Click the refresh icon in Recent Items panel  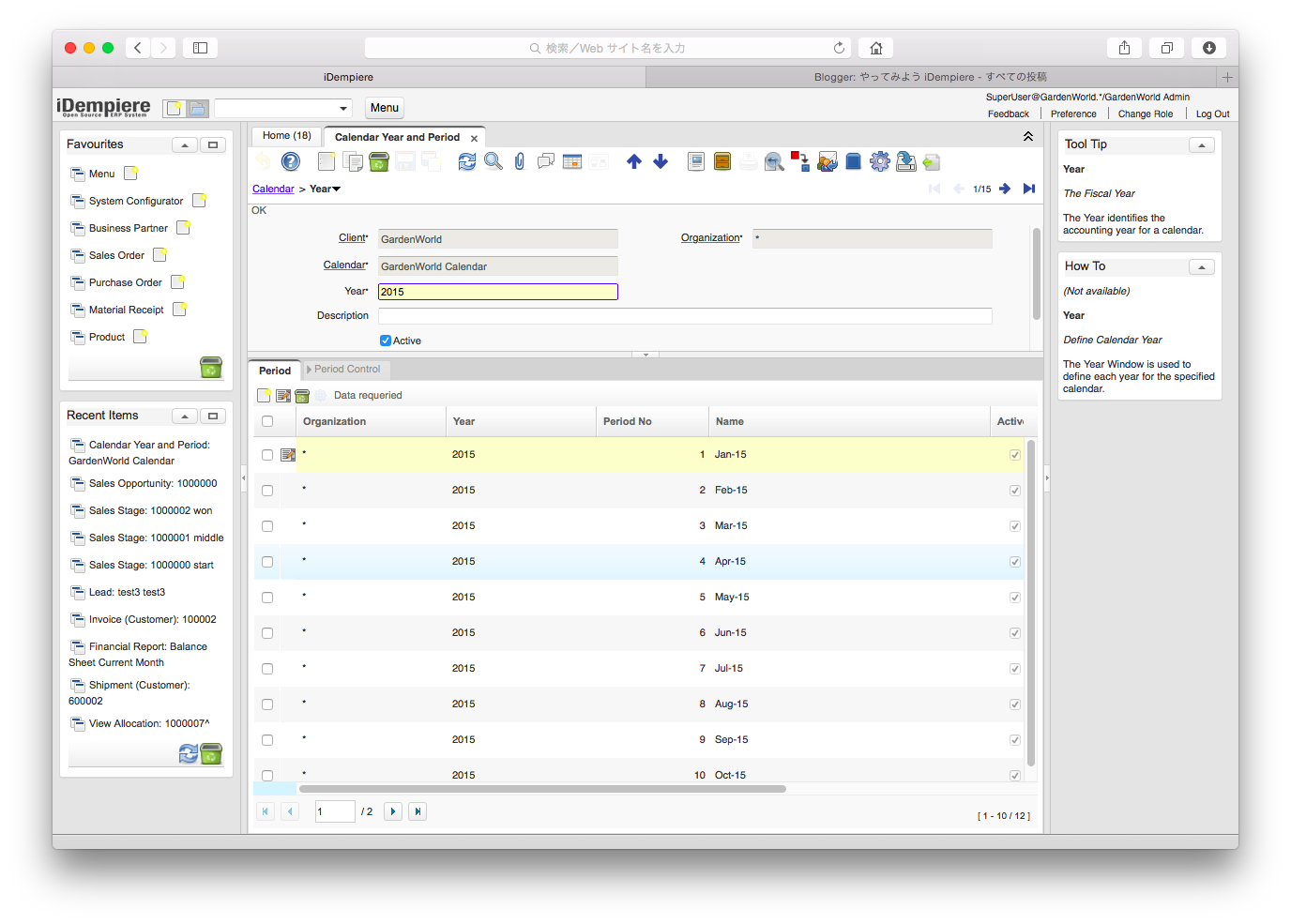[189, 753]
